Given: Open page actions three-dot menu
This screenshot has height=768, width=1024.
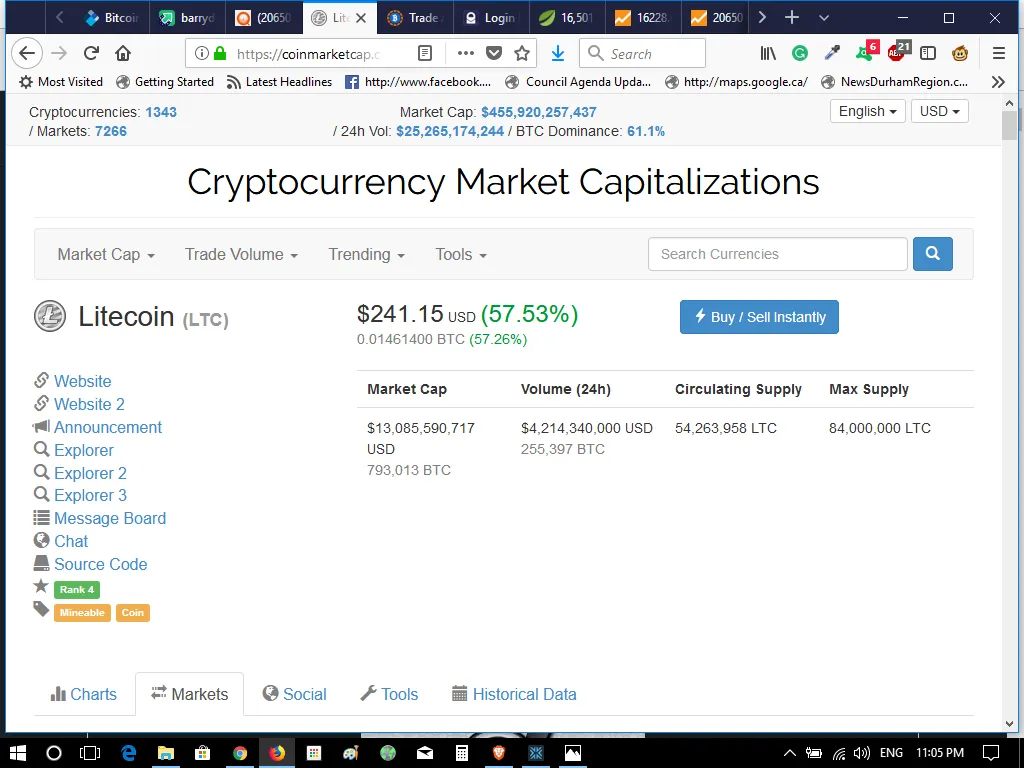Looking at the screenshot, I should [466, 54].
